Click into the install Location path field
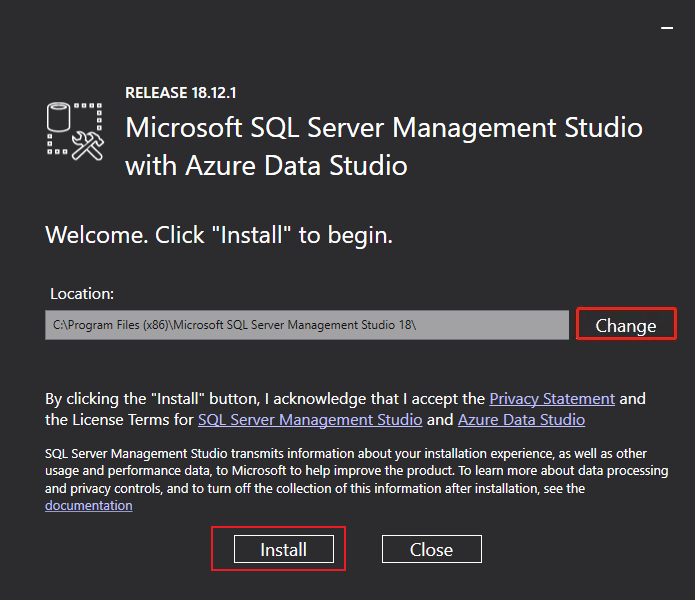 306,325
